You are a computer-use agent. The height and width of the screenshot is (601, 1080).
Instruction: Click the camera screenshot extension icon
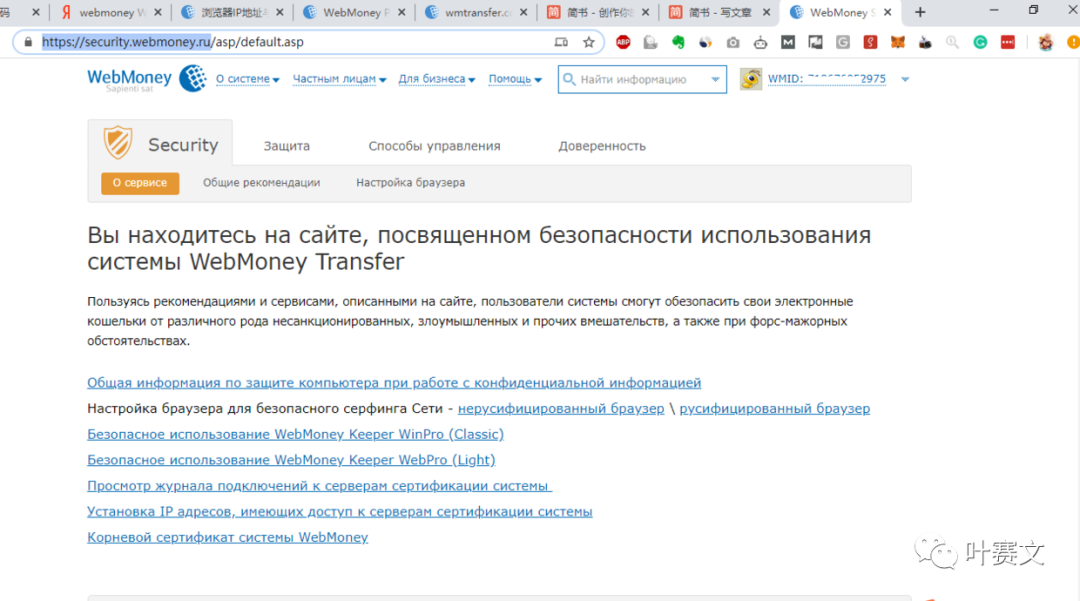point(734,43)
